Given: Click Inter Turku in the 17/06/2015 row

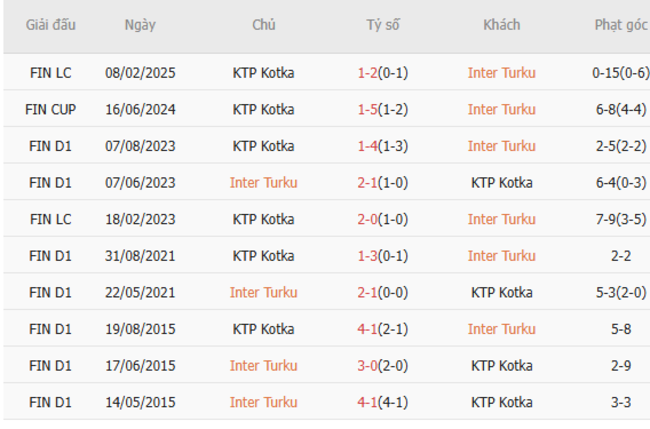Looking at the screenshot, I should 264,365.
